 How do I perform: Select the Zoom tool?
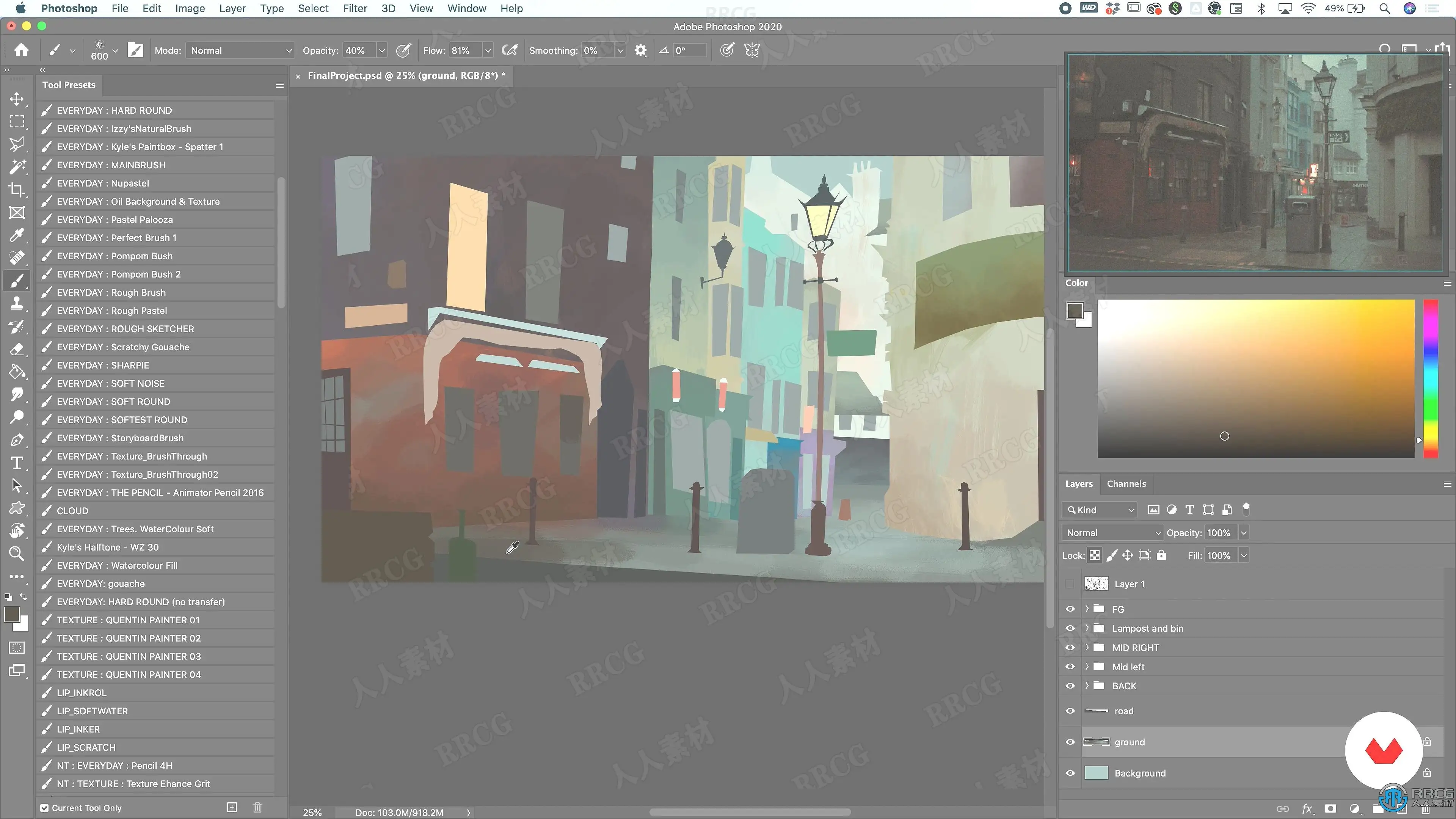pyautogui.click(x=17, y=554)
